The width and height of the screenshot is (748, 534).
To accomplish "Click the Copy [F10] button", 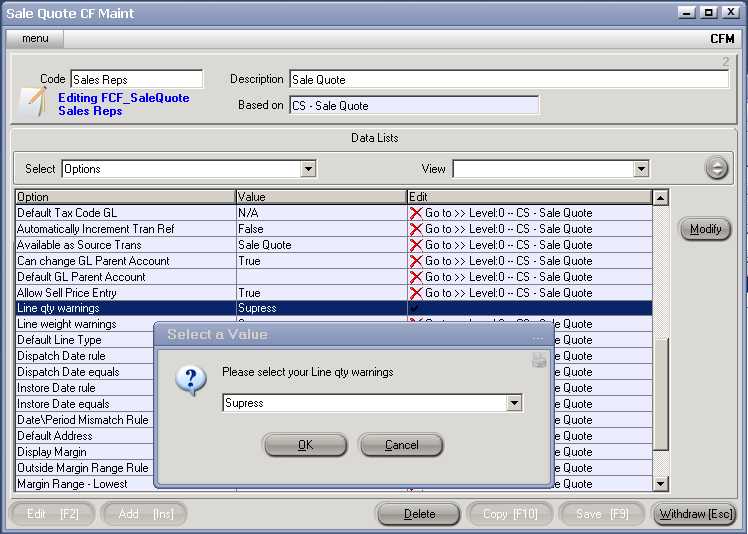I will click(x=510, y=514).
